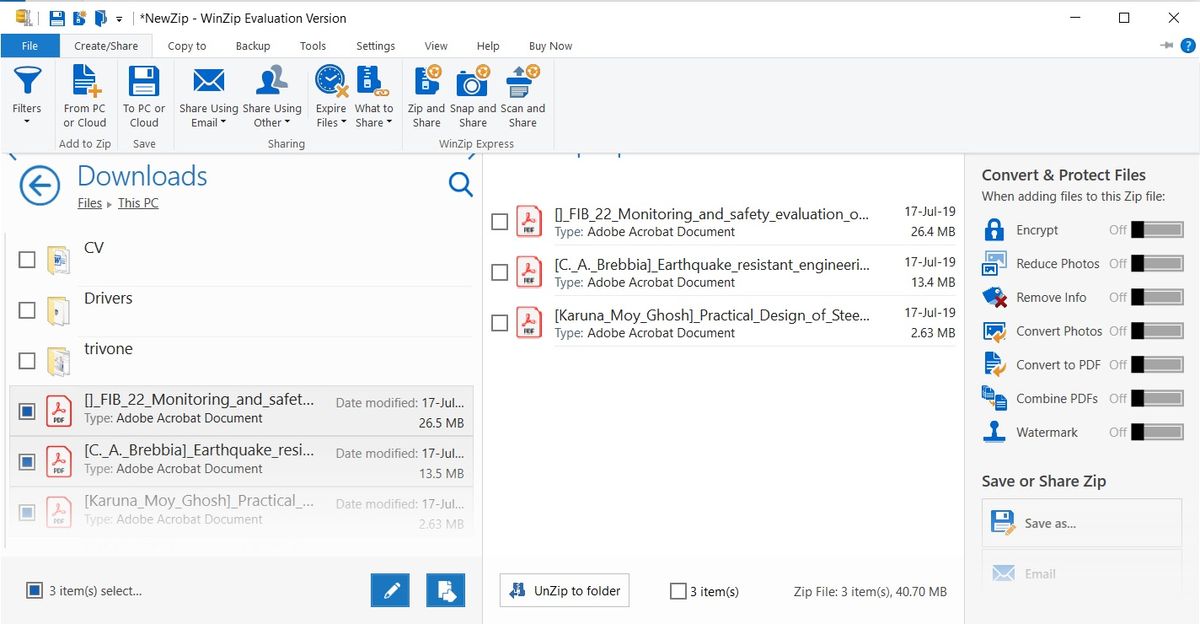The width and height of the screenshot is (1200, 624).
Task: Choose Snap and Share
Action: click(x=472, y=95)
